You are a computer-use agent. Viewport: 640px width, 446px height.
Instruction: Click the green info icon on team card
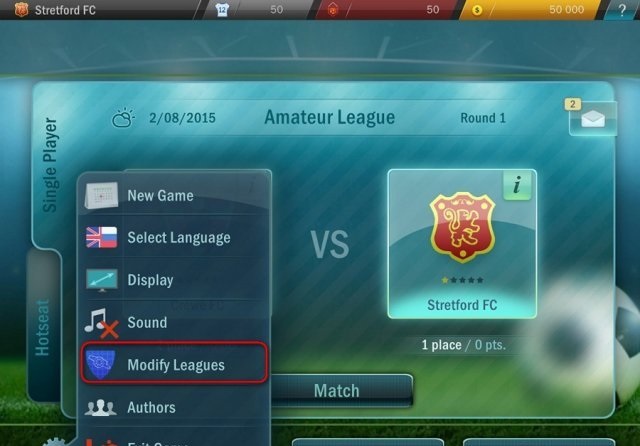point(517,185)
